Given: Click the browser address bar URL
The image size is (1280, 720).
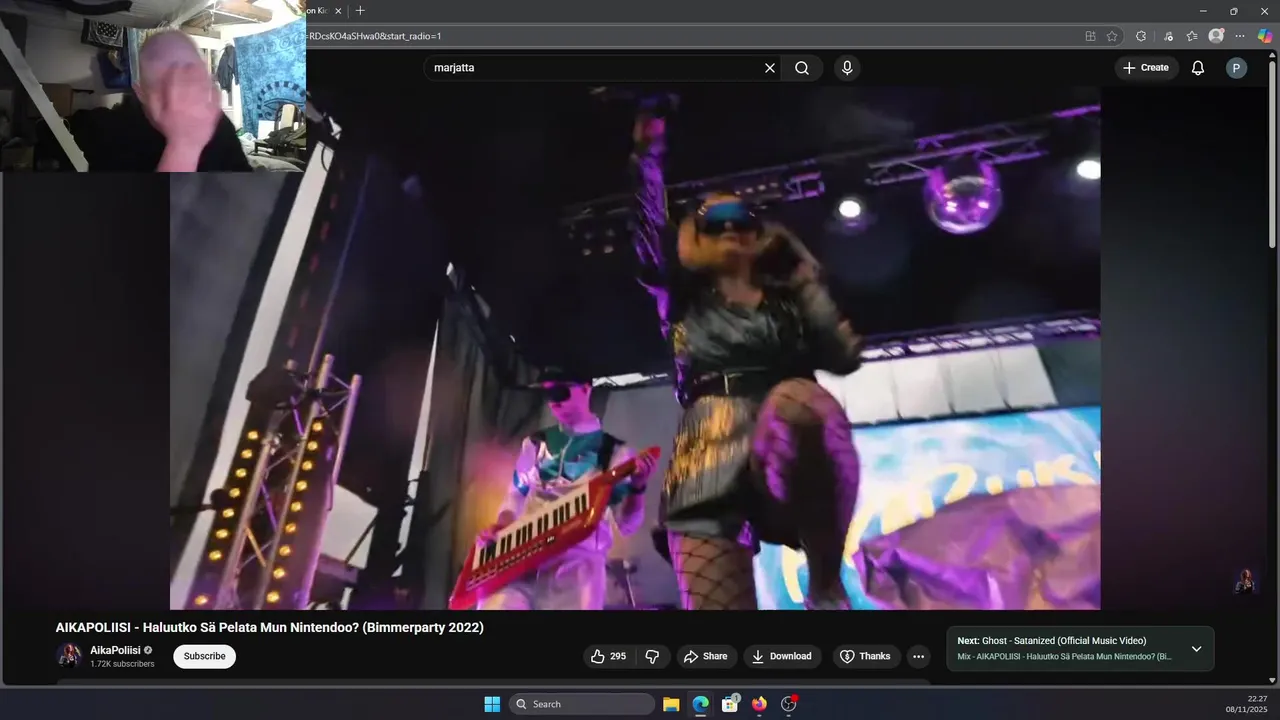Looking at the screenshot, I should [375, 36].
